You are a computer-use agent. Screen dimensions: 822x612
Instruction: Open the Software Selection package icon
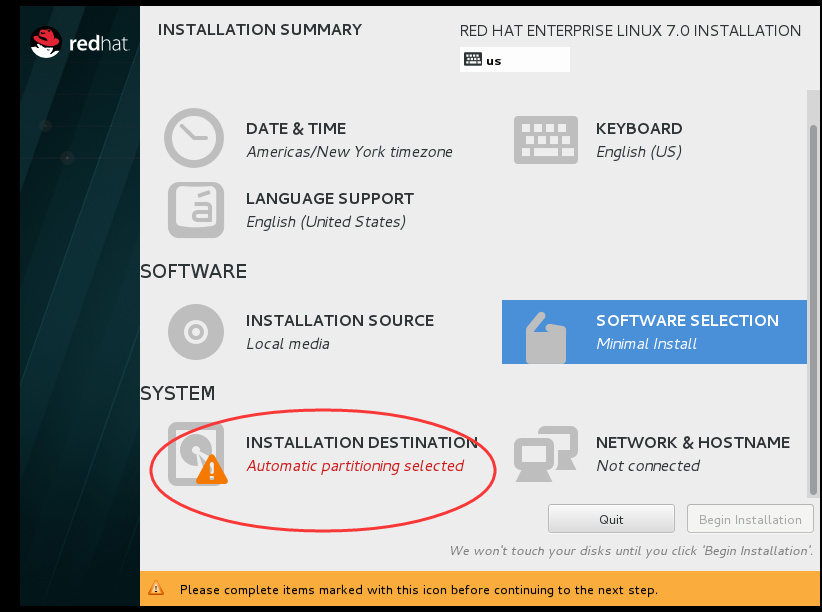546,337
